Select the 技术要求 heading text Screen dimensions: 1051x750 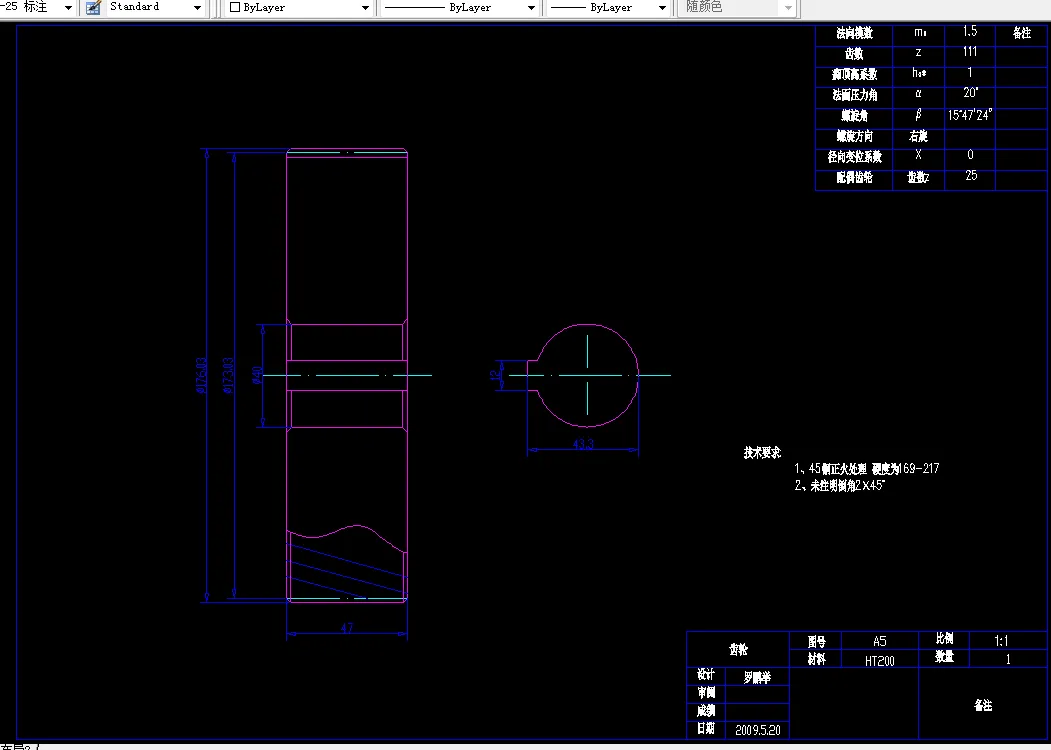(762, 453)
